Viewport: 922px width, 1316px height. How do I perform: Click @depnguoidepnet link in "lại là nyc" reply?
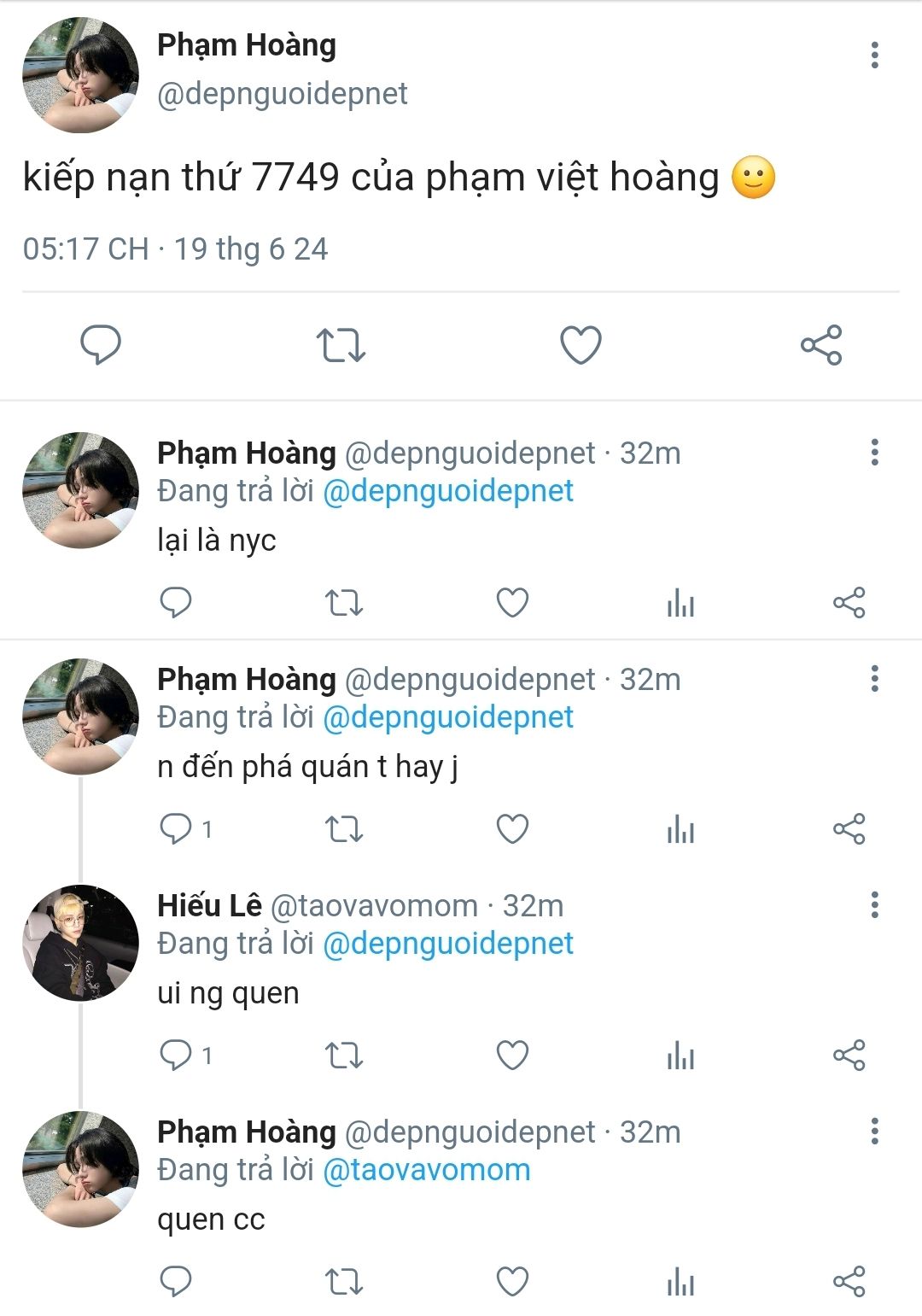pyautogui.click(x=448, y=491)
